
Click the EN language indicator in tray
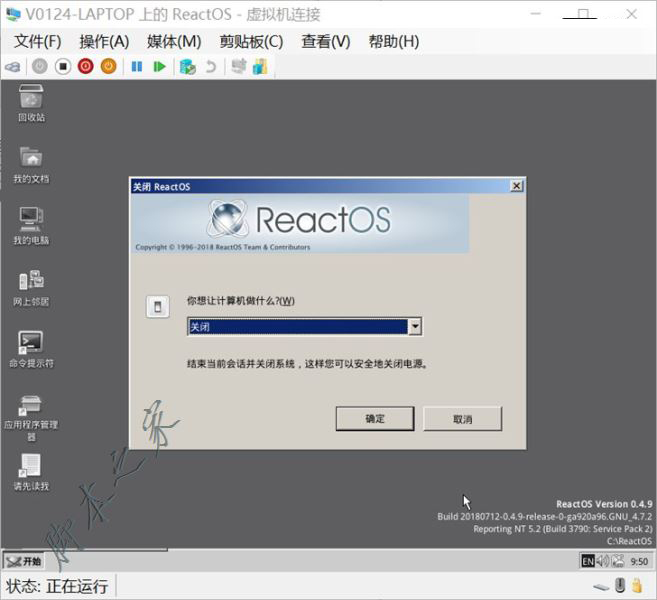(x=588, y=562)
